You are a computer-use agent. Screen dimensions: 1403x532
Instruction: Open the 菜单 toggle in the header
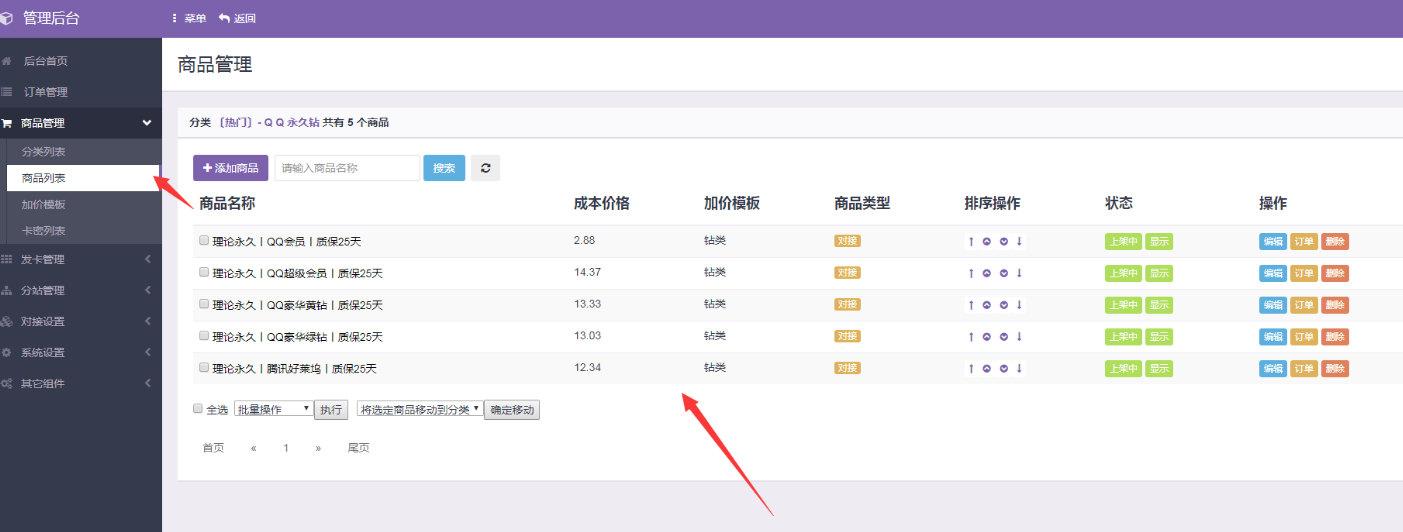point(188,18)
